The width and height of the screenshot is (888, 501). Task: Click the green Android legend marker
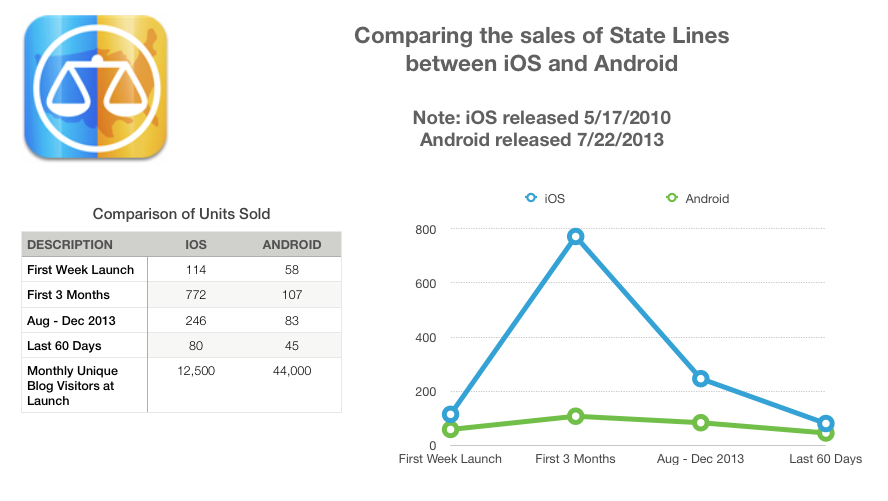click(671, 198)
